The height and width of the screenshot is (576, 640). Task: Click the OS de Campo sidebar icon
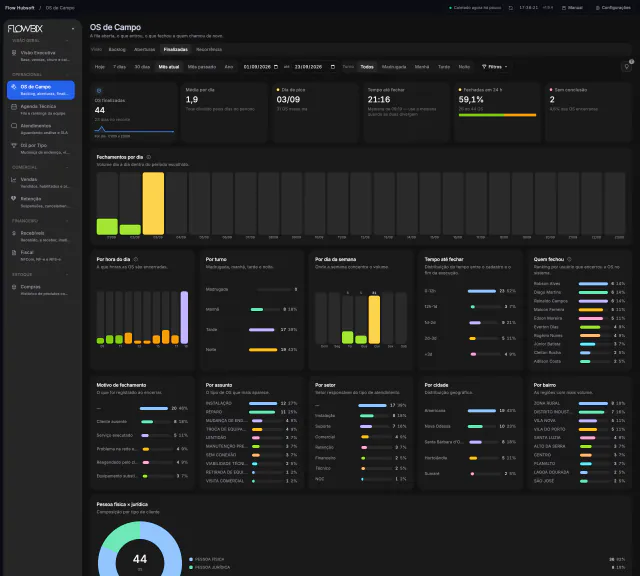coord(14,87)
